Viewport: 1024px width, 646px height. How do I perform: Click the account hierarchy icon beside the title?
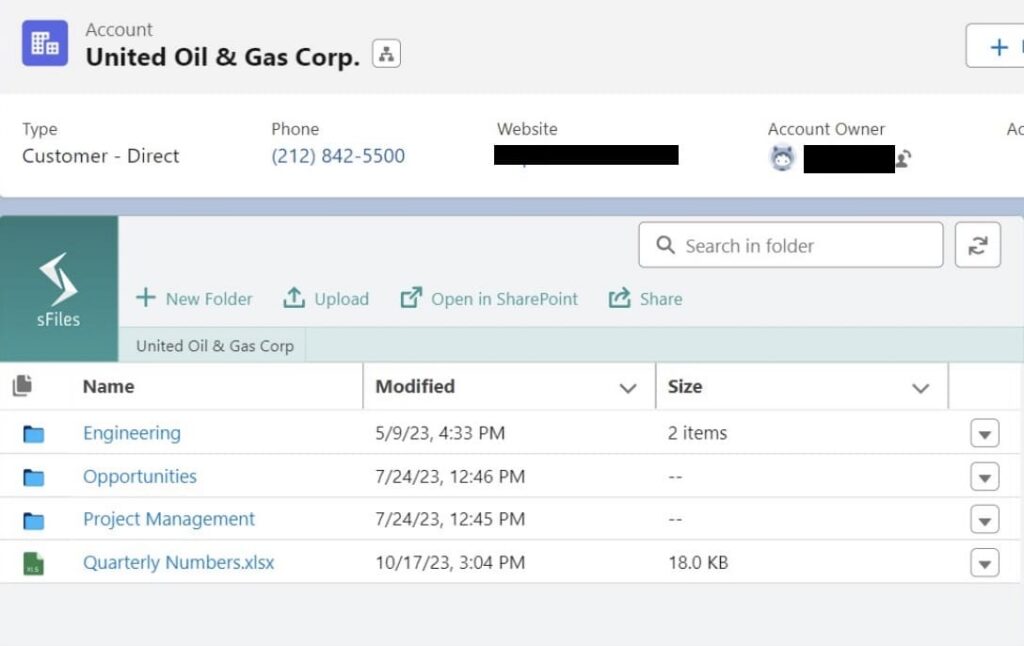386,54
